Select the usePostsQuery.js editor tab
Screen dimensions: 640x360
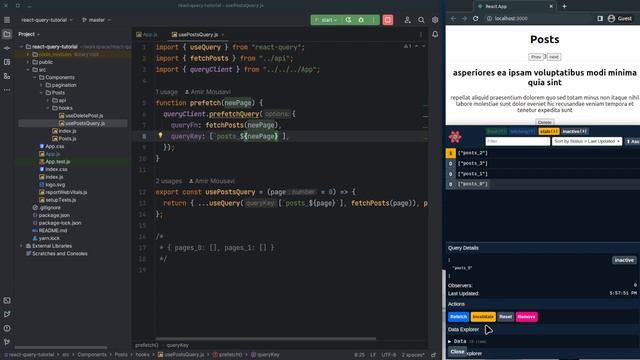coord(198,35)
